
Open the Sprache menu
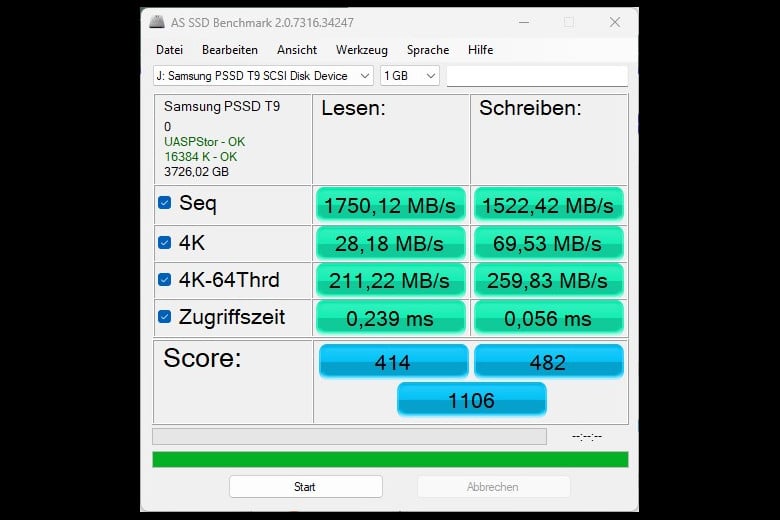[x=428, y=50]
